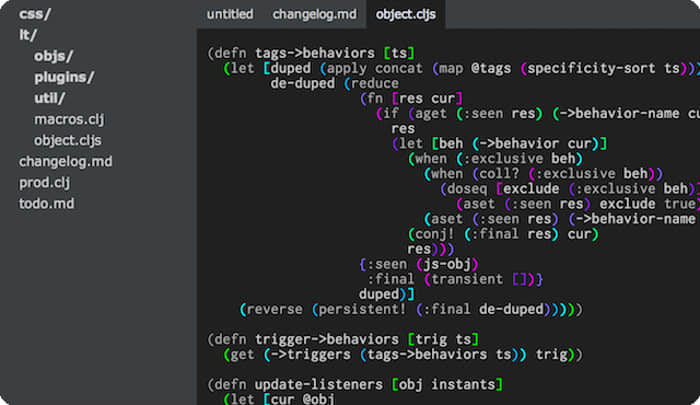Collapse the lt/ folder

(x=28, y=35)
